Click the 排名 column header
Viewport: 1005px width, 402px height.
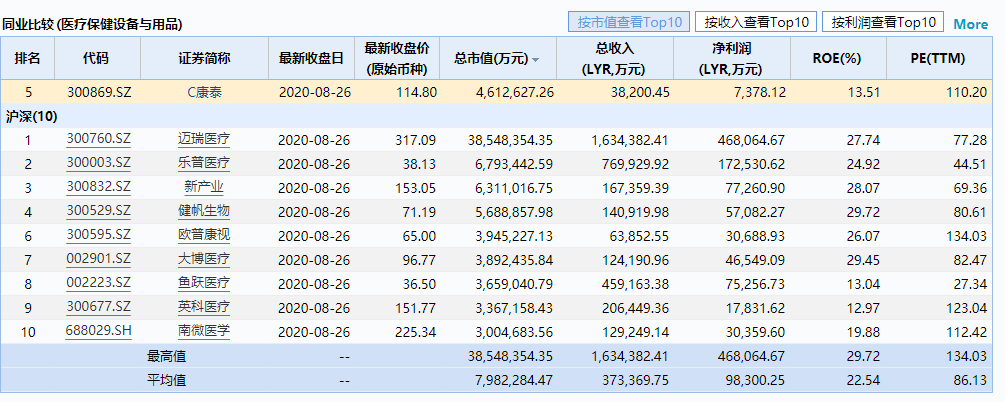(x=28, y=58)
